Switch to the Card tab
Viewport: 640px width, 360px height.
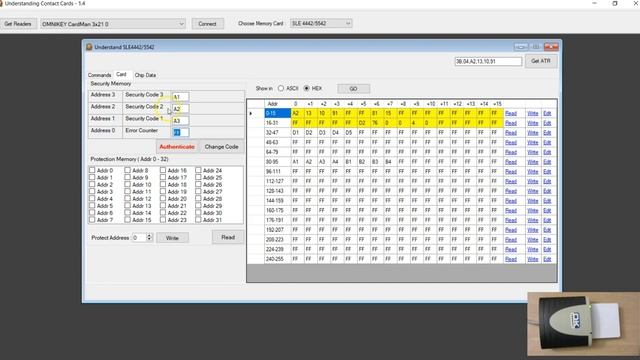coord(121,74)
